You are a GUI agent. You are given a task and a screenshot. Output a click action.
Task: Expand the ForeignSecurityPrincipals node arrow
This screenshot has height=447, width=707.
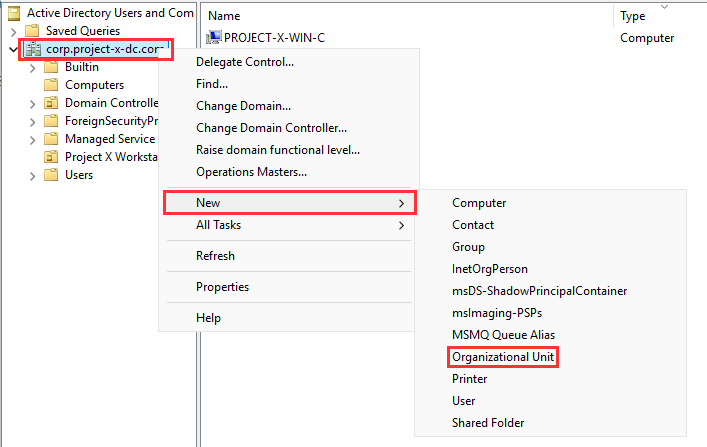point(33,121)
